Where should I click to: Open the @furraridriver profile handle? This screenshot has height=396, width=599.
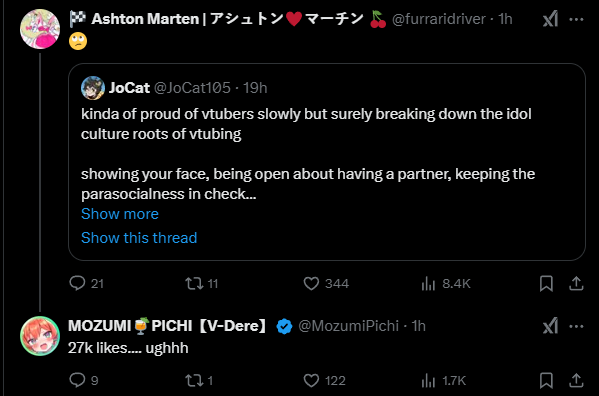[x=439, y=19]
